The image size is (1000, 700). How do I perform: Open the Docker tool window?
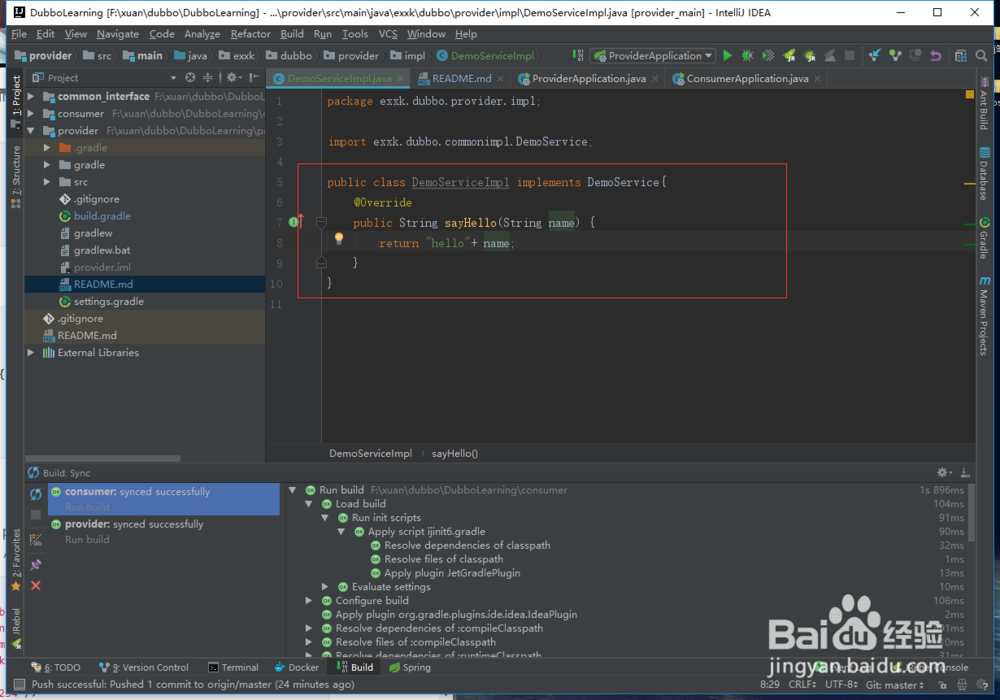297,667
